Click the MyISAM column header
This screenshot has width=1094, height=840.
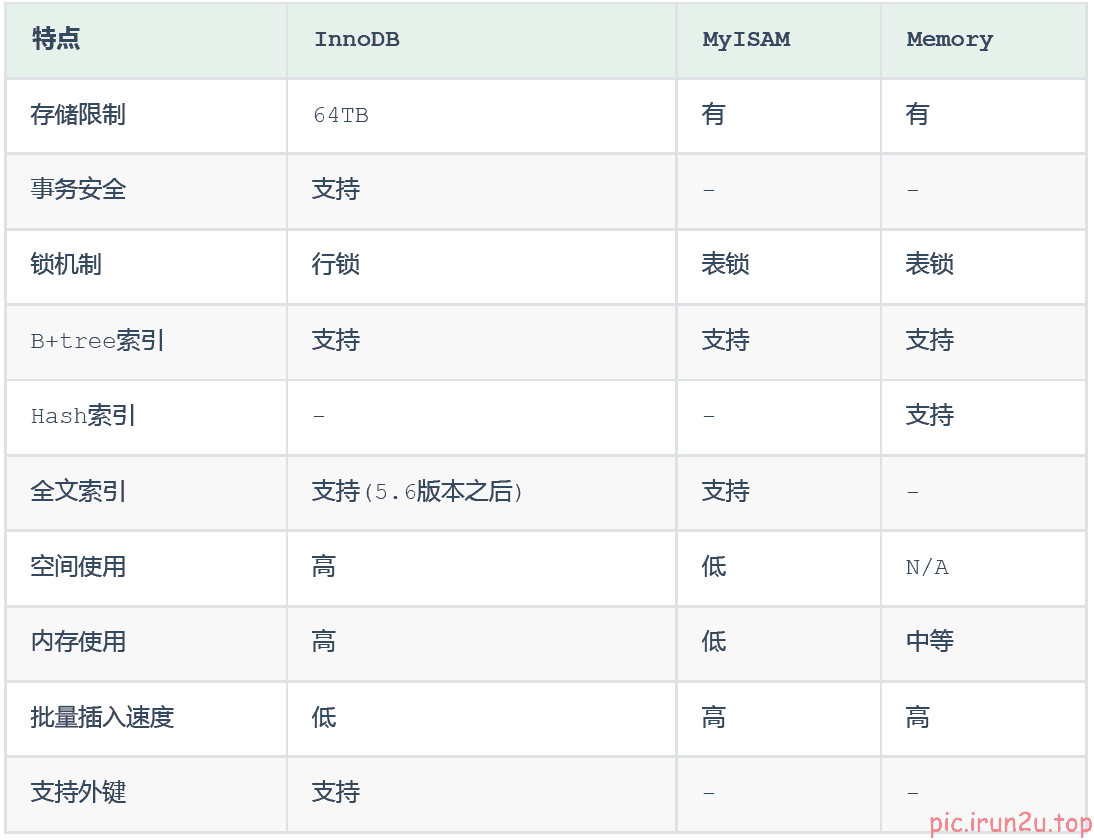click(746, 40)
